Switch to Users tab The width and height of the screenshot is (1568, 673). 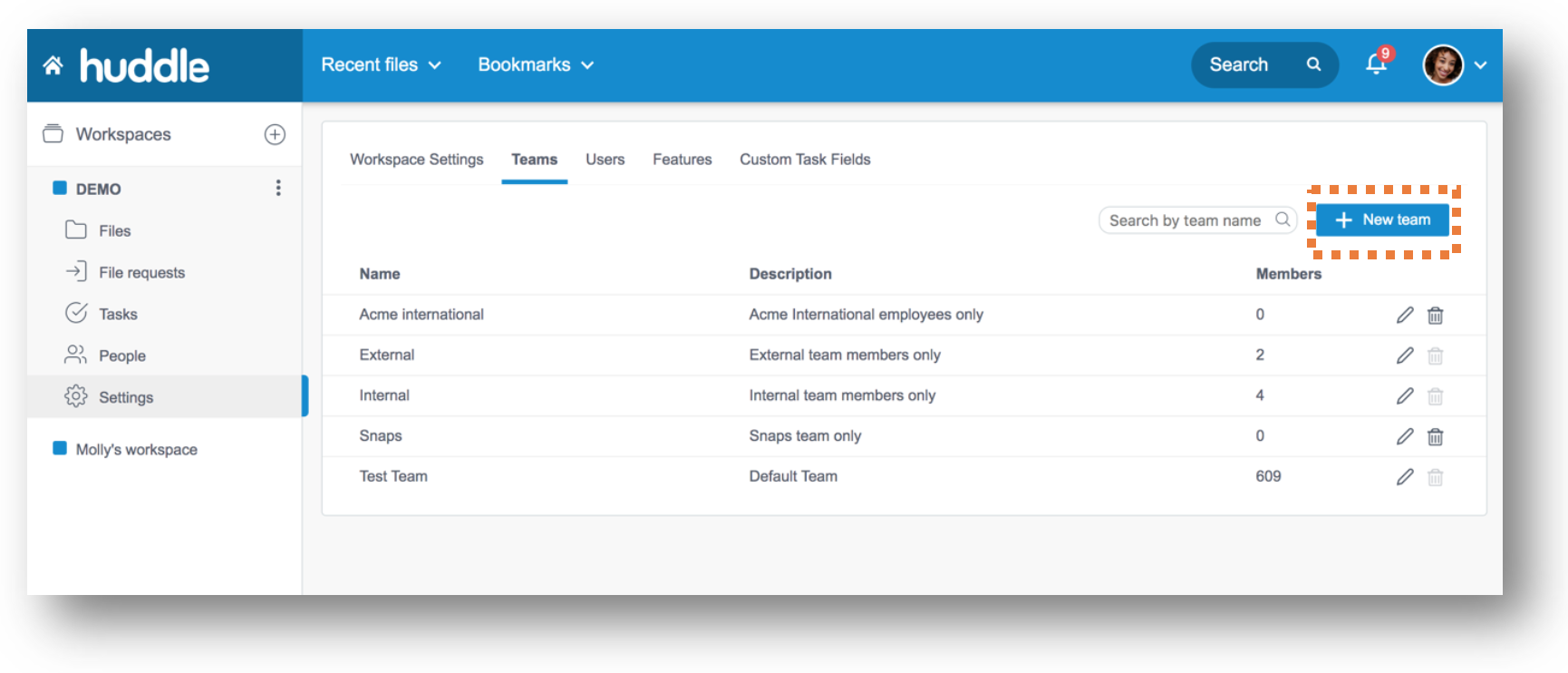coord(605,160)
